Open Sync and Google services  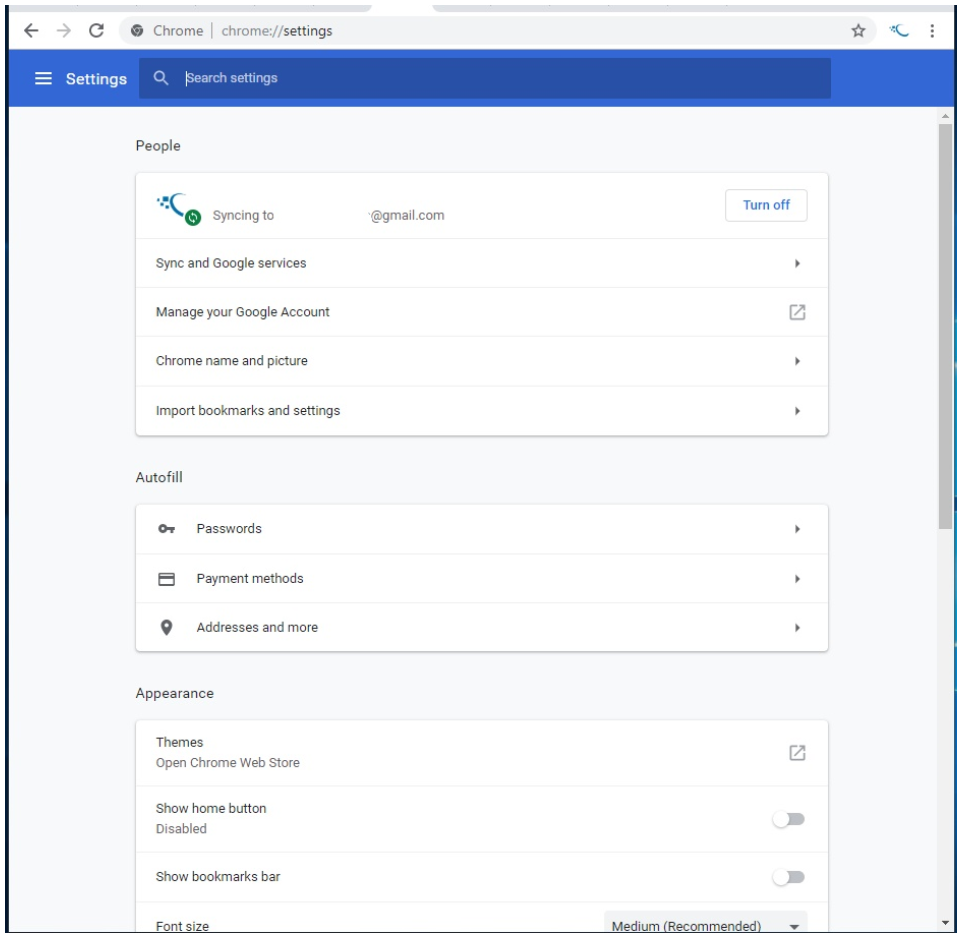click(x=482, y=263)
